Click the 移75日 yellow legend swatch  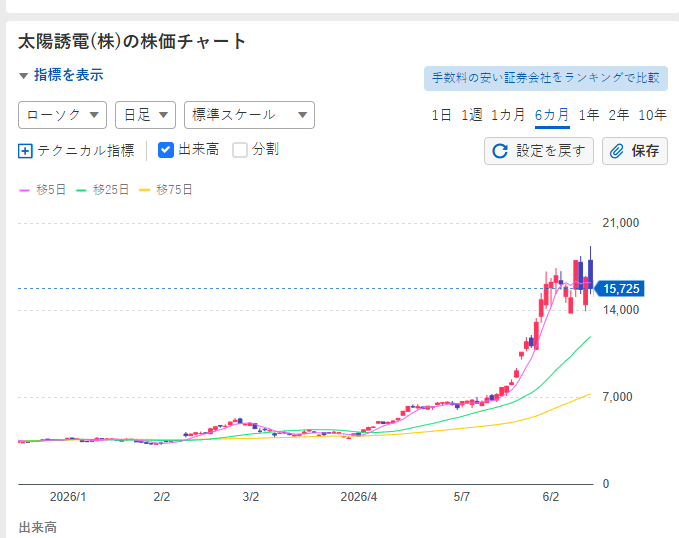(144, 190)
